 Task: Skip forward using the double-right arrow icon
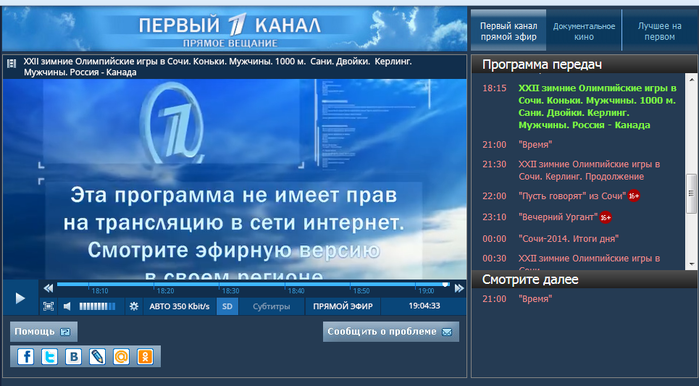tap(459, 288)
